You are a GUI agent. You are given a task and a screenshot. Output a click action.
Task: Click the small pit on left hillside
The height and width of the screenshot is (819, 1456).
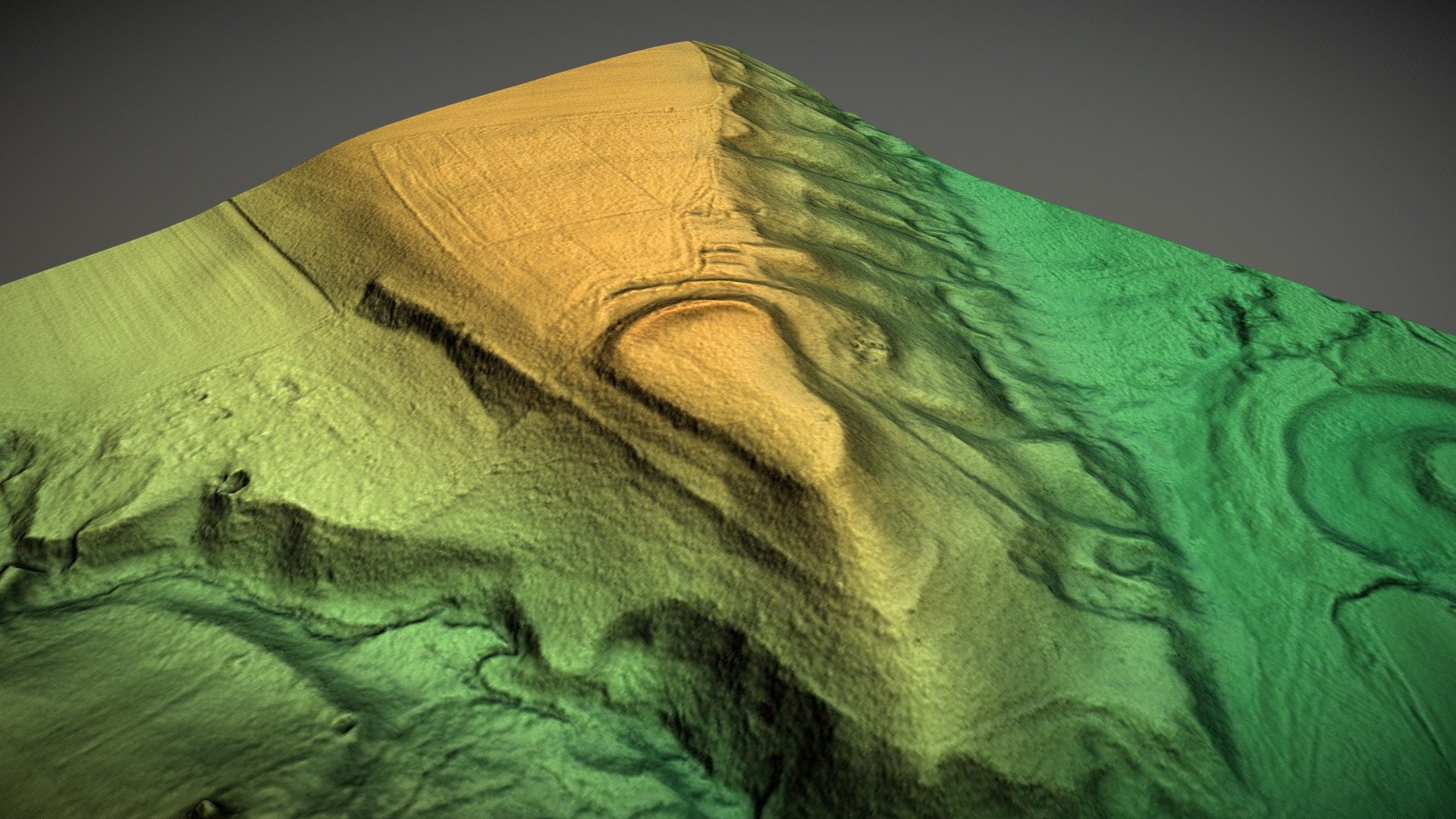pos(237,479)
